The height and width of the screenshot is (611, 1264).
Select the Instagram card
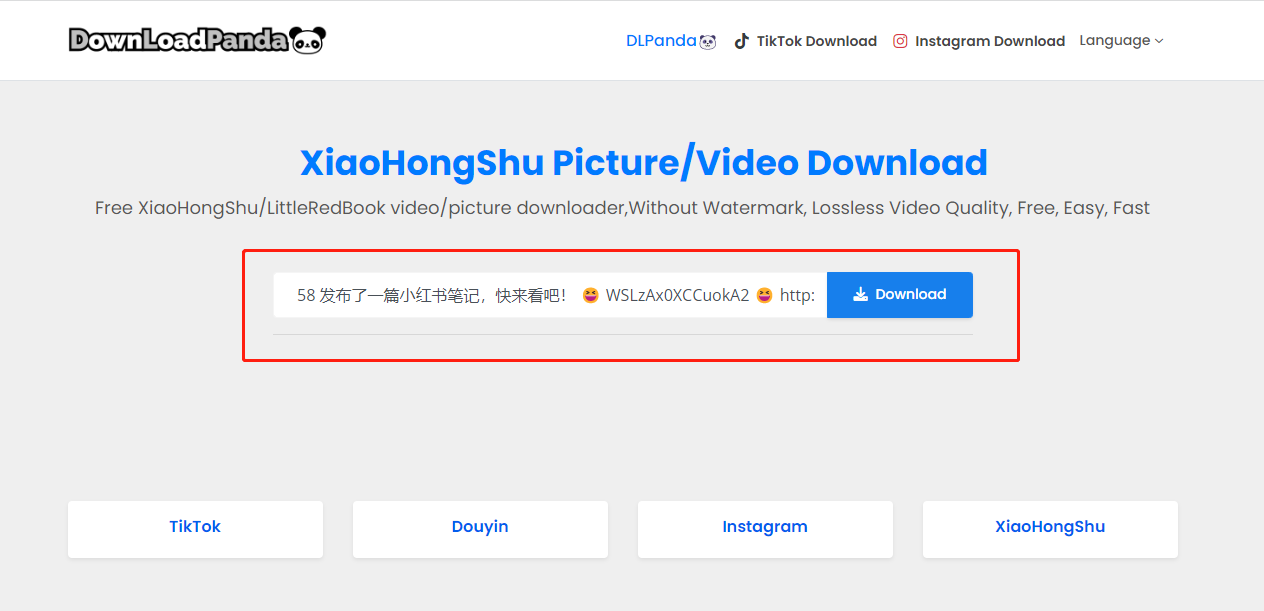coord(765,529)
